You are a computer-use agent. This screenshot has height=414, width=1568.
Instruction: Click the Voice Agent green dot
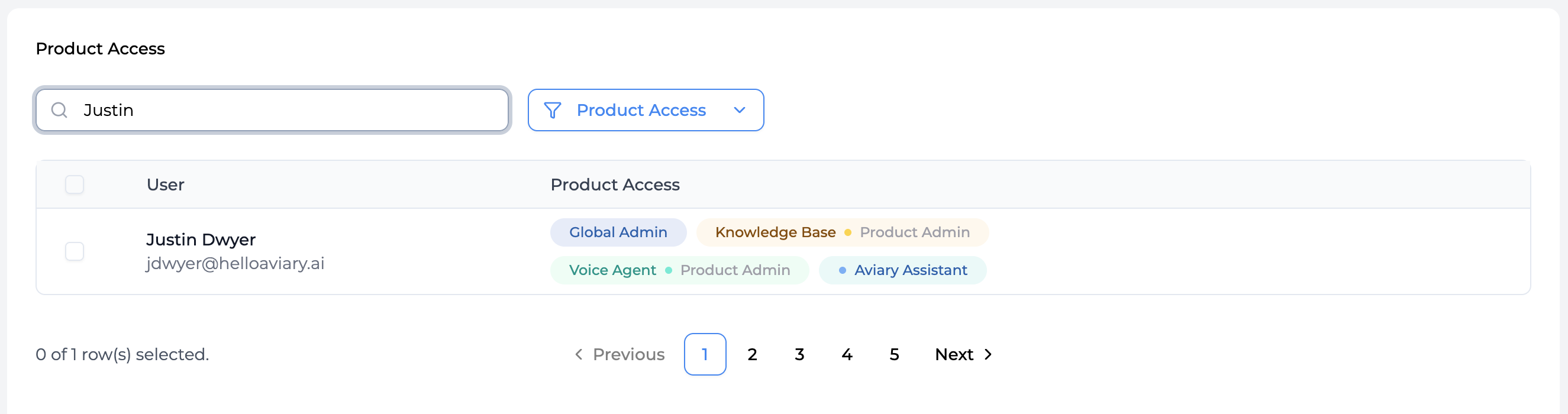tap(669, 270)
